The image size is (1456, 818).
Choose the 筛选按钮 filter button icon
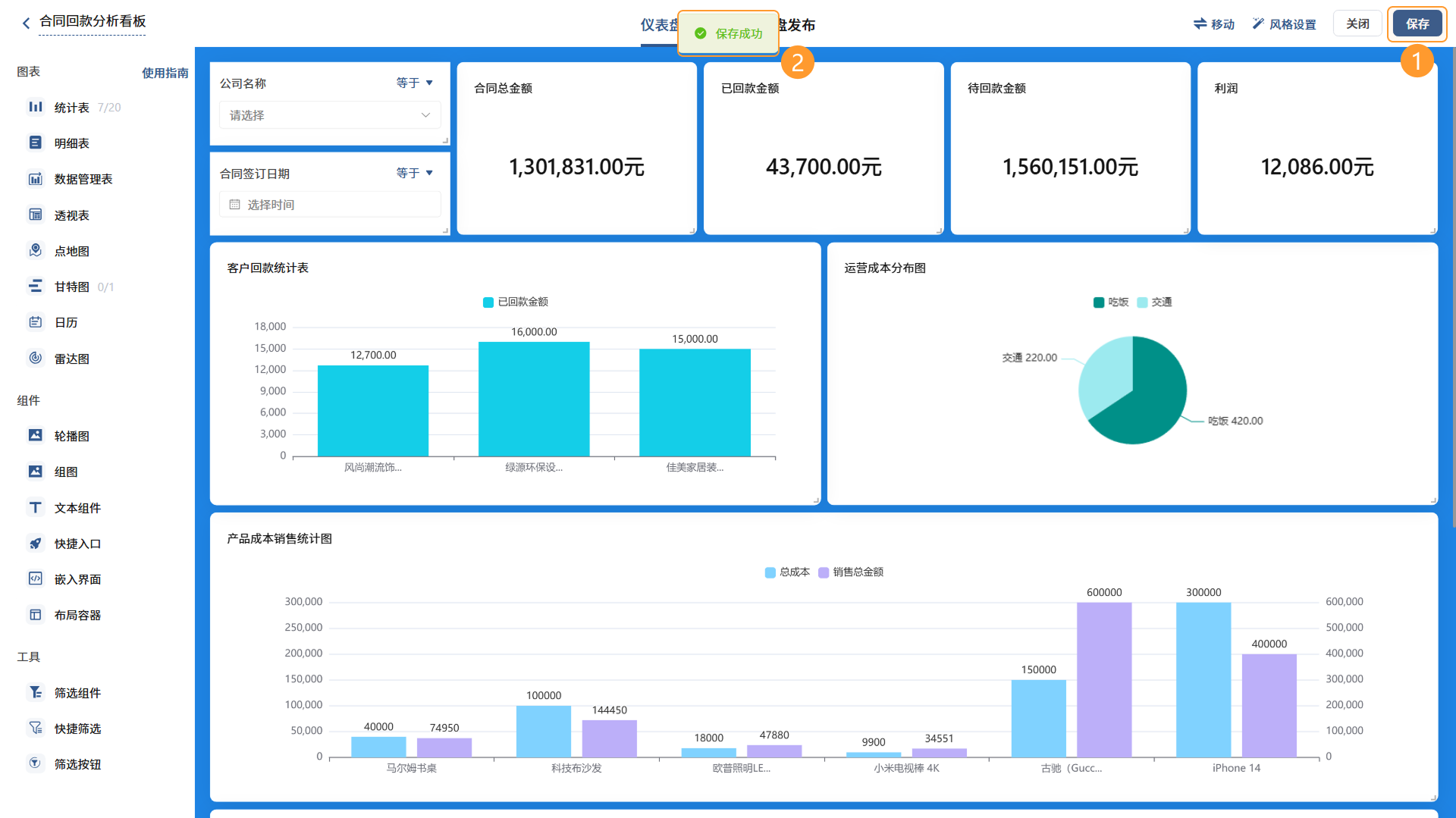tap(36, 763)
